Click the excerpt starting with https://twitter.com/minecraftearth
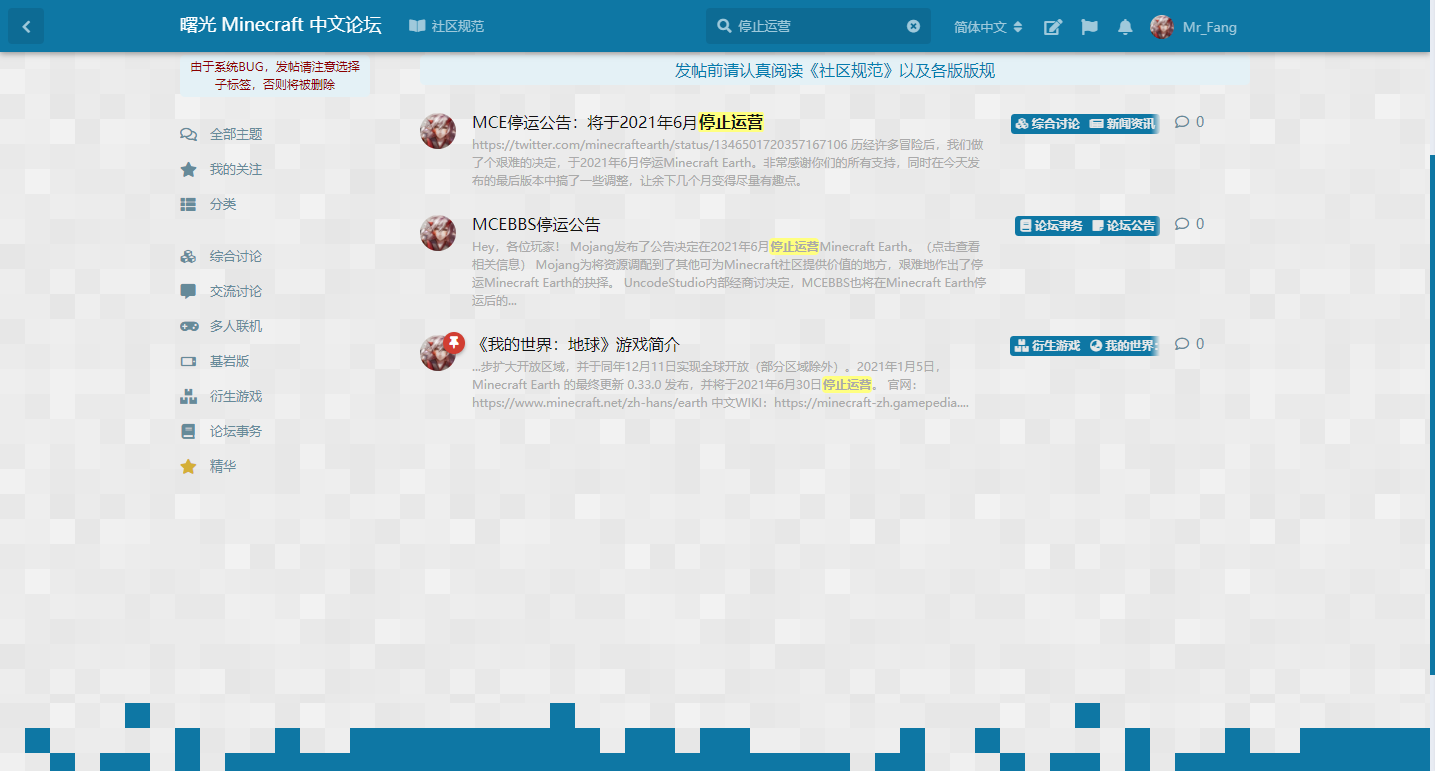This screenshot has height=771, width=1435. (x=730, y=163)
